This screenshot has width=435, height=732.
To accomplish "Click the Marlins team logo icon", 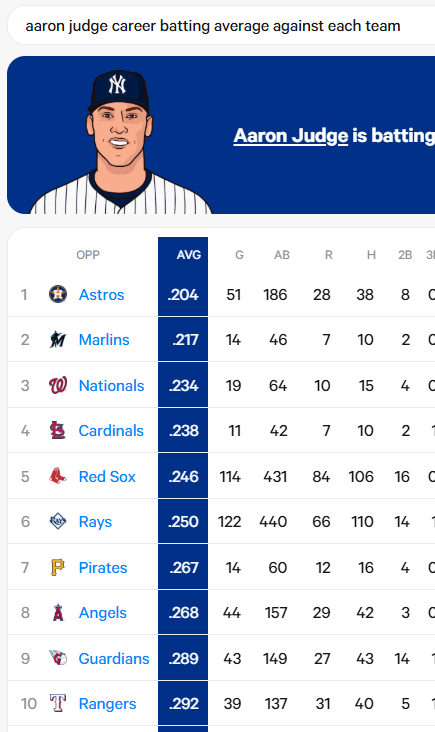I will tap(58, 339).
